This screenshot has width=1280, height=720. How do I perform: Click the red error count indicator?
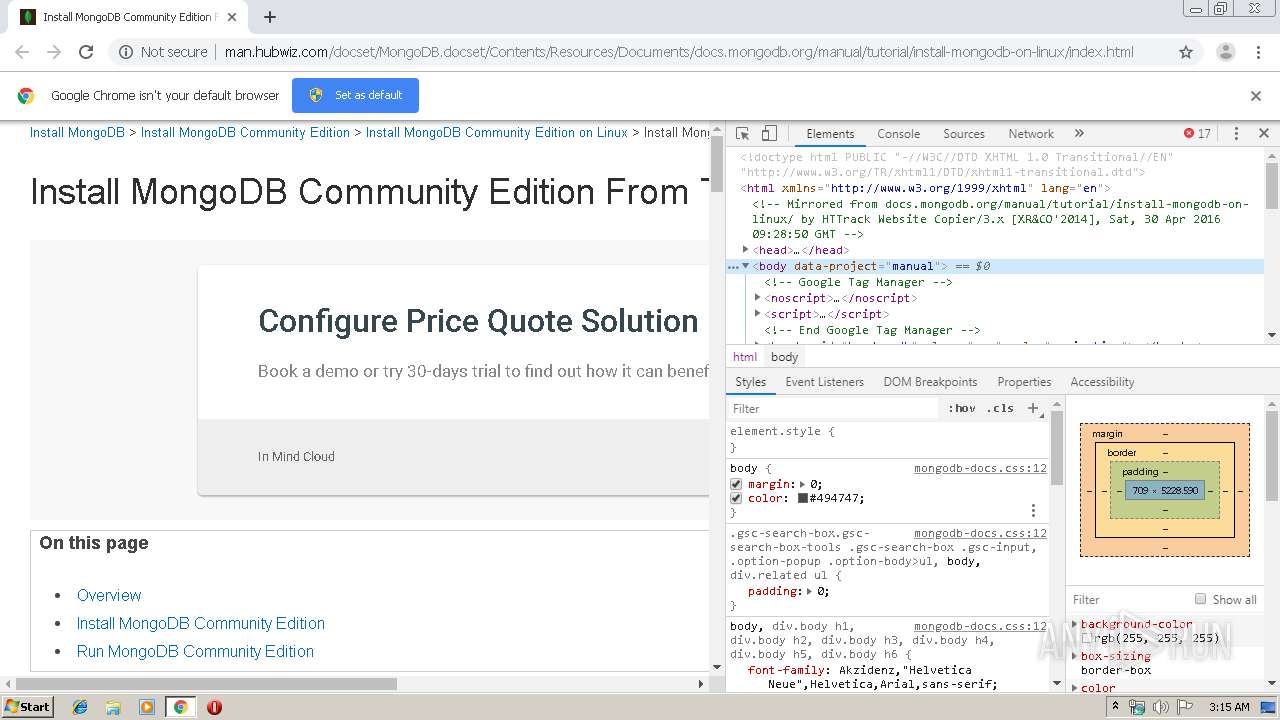tap(1197, 133)
